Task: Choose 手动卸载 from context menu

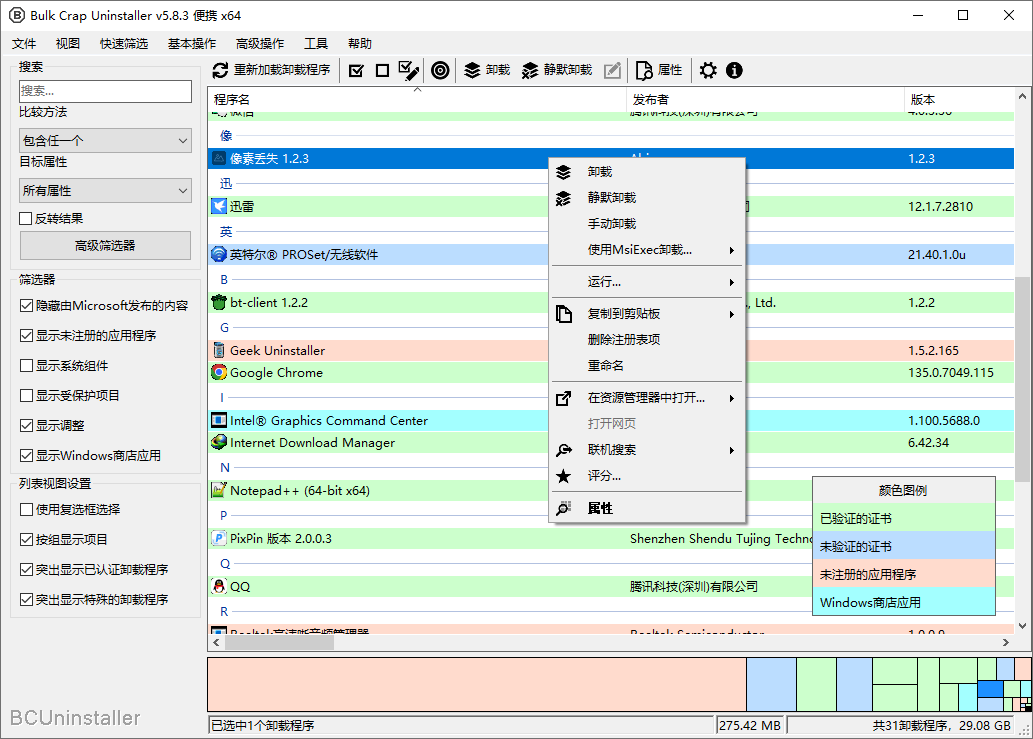Action: tap(647, 224)
